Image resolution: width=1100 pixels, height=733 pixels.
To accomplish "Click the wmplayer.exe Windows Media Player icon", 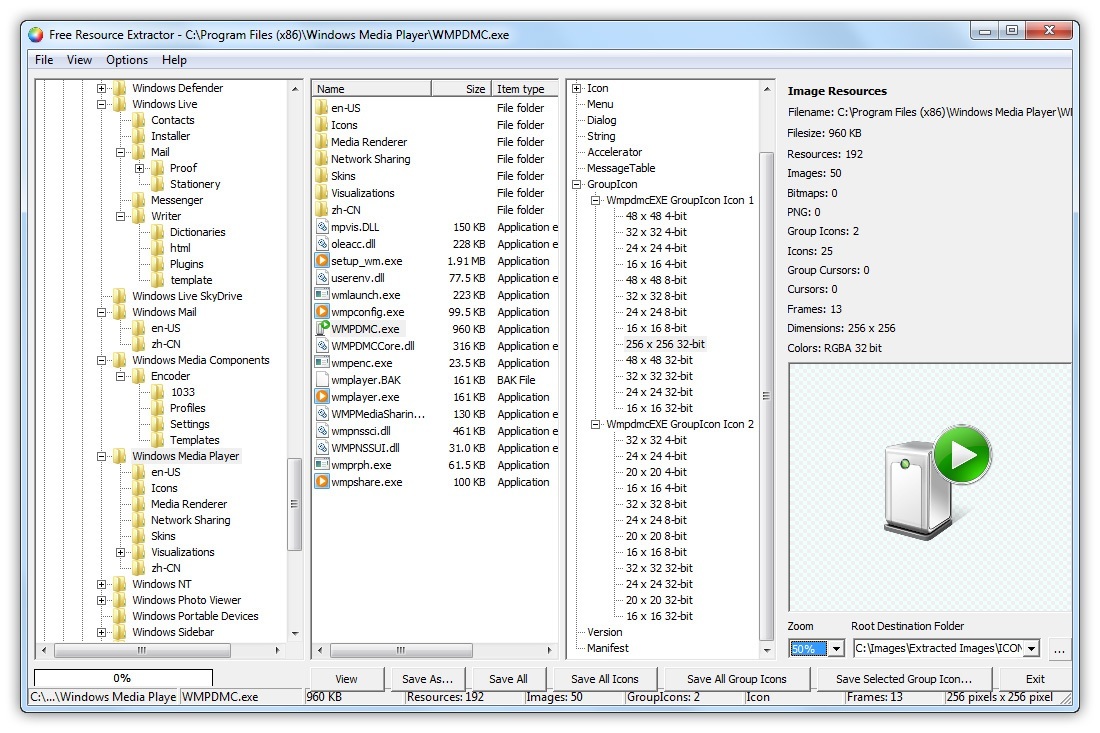I will pyautogui.click(x=324, y=397).
